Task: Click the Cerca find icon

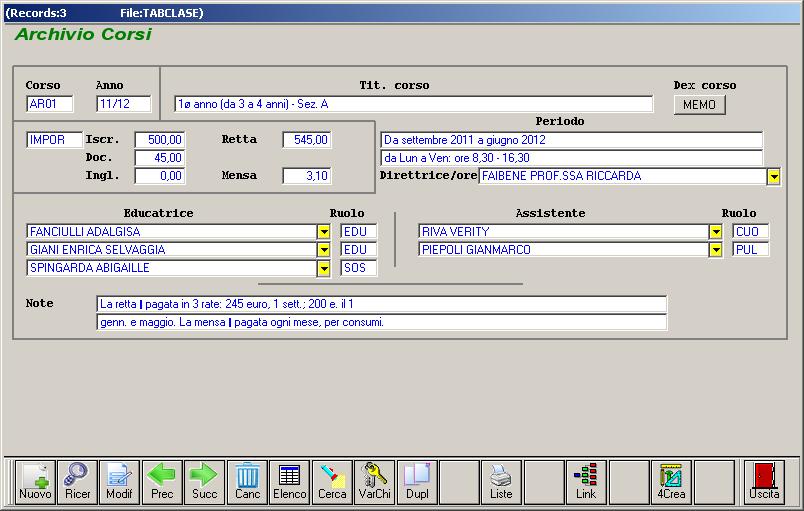Action: tap(332, 482)
